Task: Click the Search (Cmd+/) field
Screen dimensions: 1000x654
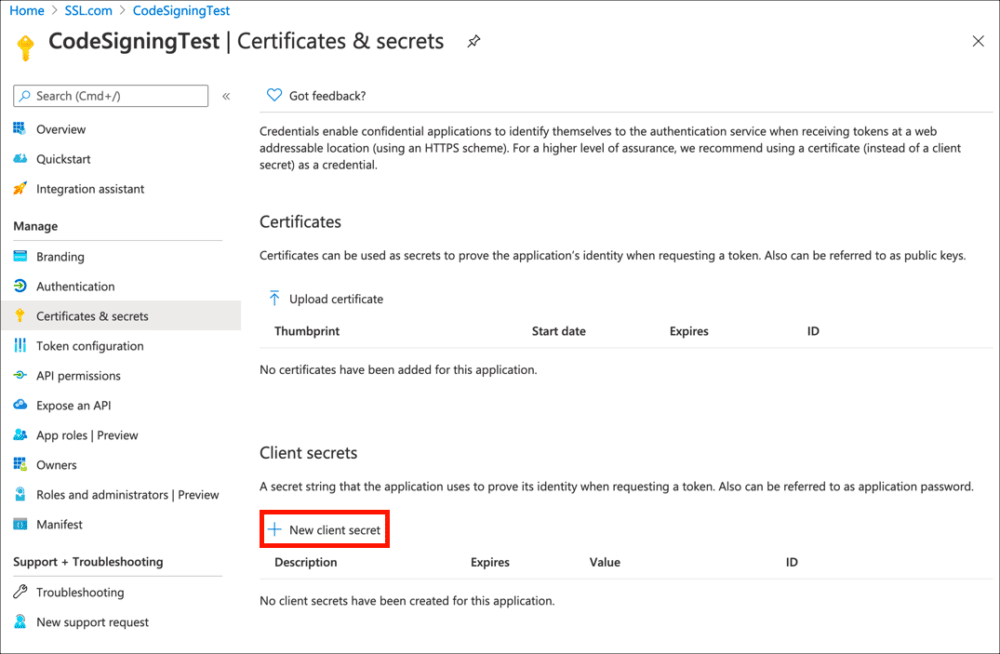Action: coord(110,96)
